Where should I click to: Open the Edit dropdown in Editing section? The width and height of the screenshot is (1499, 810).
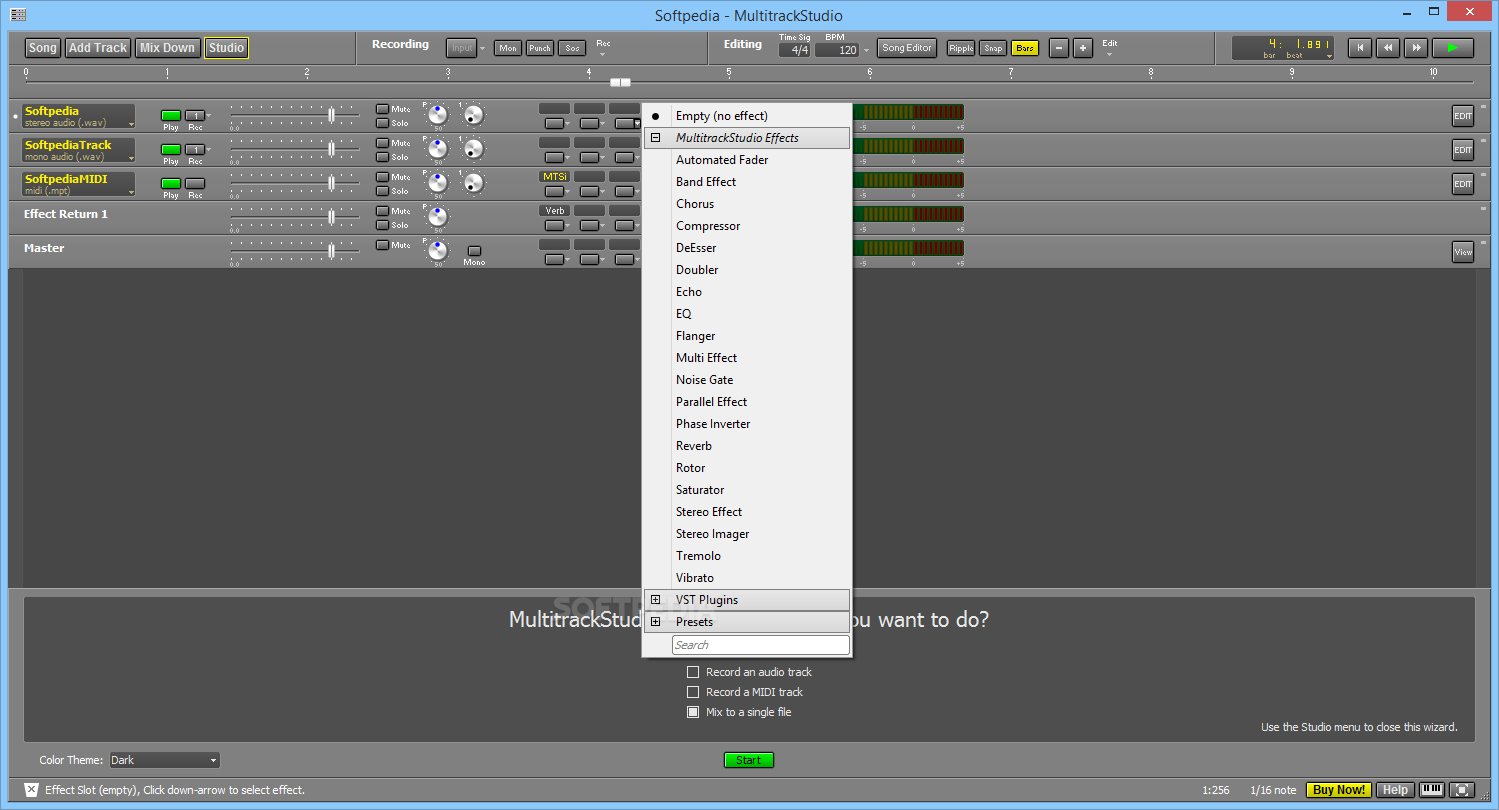tap(1109, 54)
